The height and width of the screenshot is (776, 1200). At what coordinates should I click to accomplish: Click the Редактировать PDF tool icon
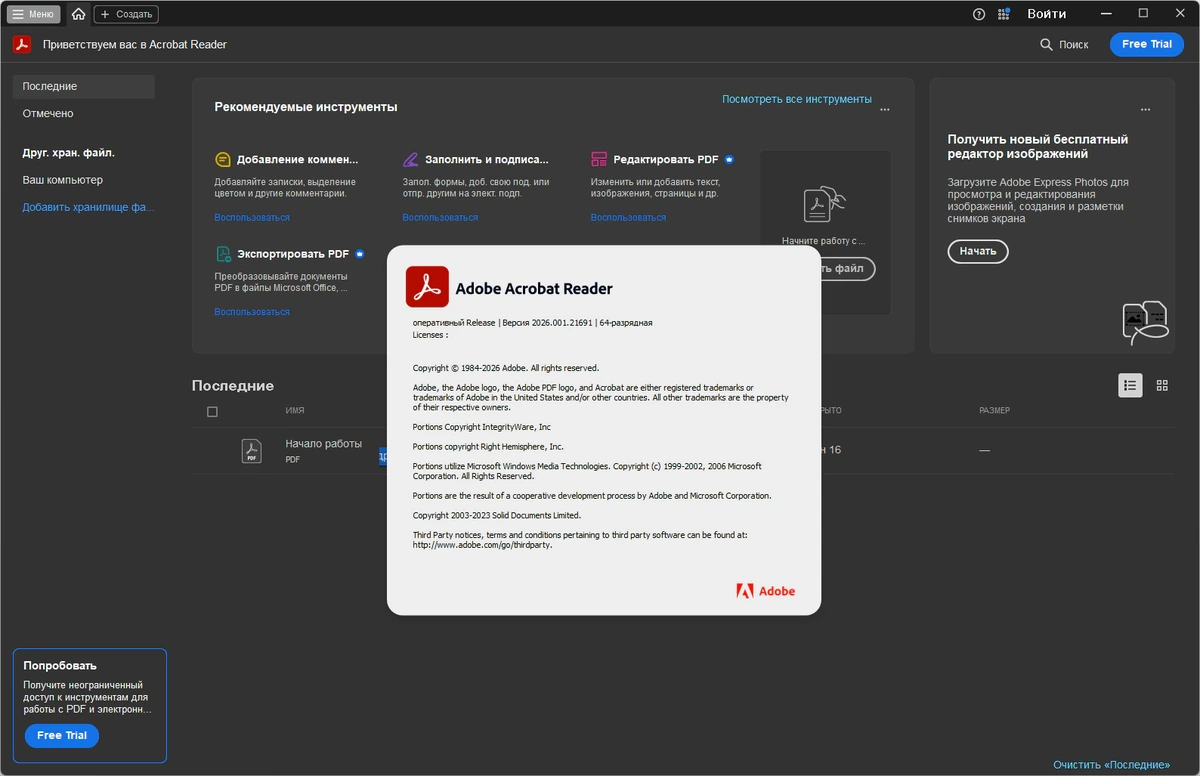click(599, 159)
